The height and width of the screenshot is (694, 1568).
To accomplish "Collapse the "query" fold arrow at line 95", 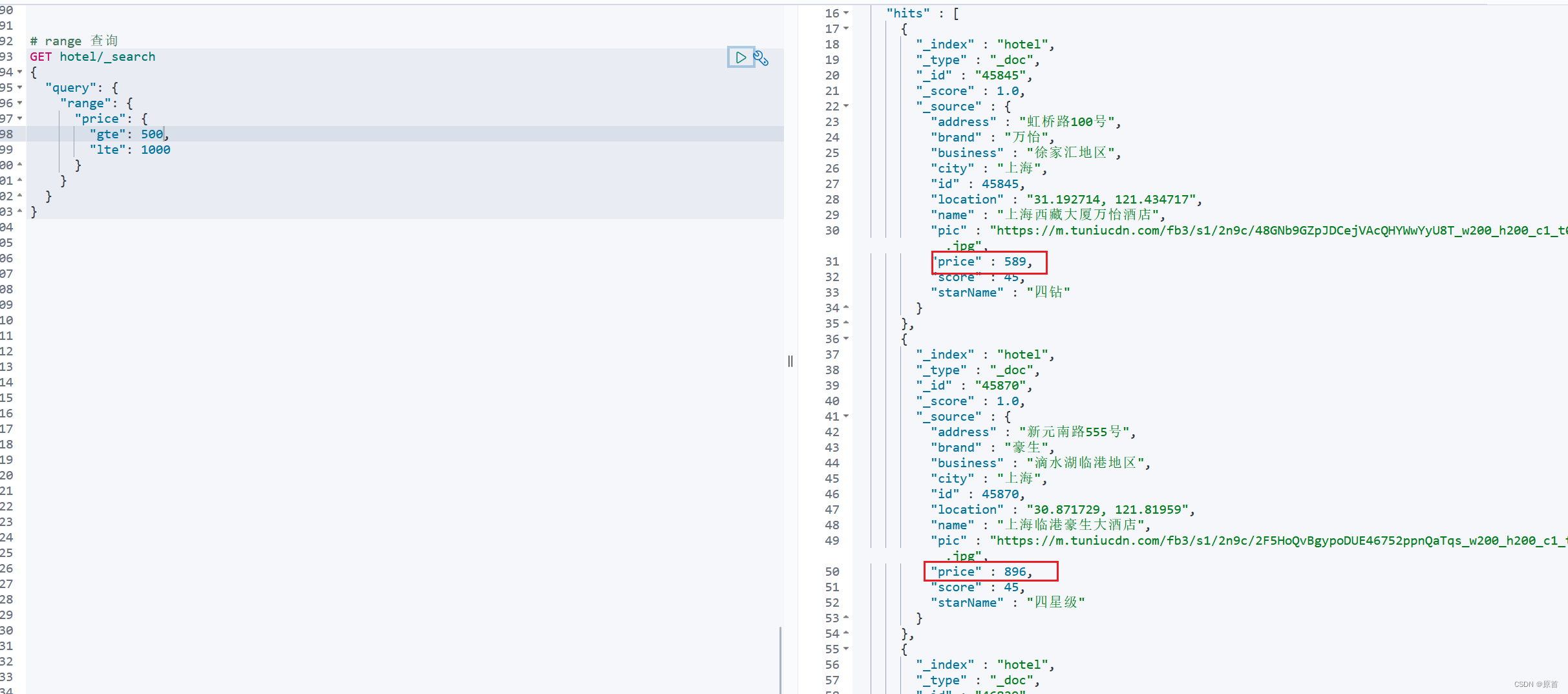I will click(x=20, y=87).
